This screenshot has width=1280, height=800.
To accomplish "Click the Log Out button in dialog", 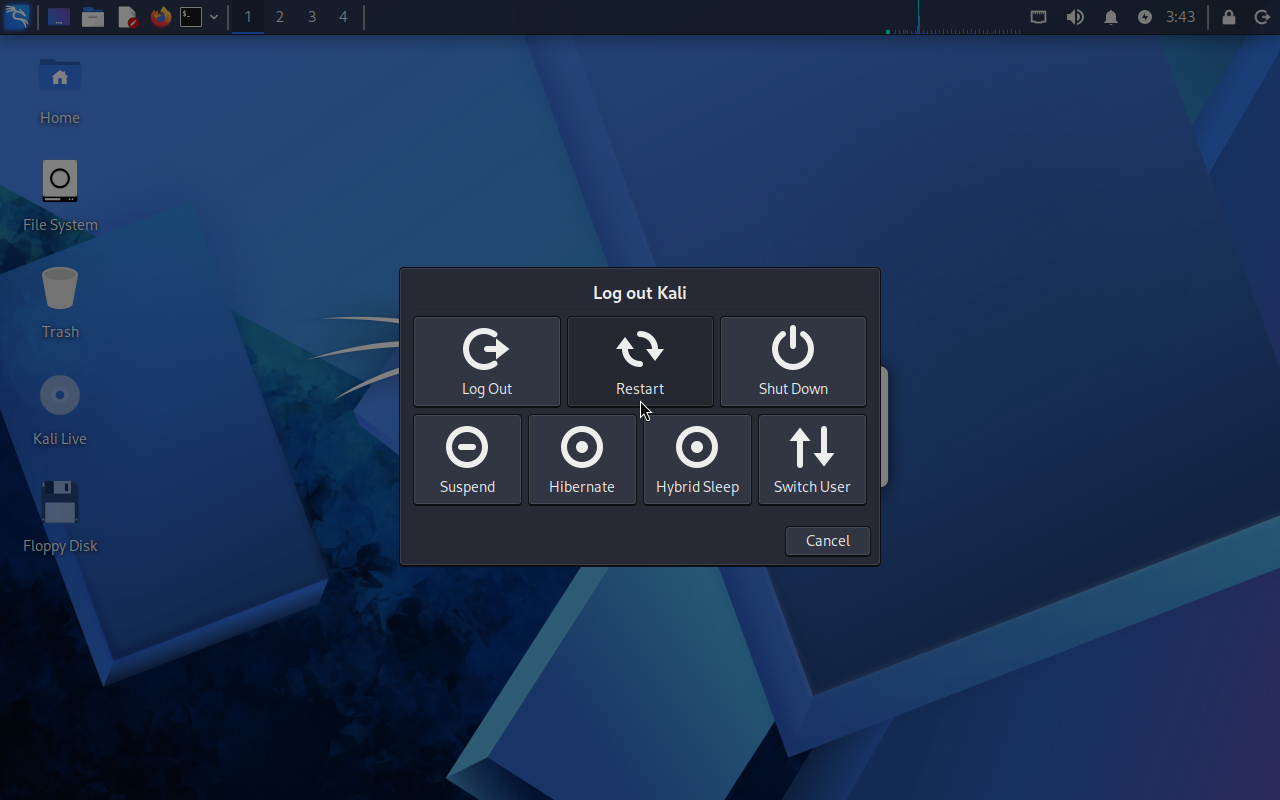I will (x=487, y=361).
